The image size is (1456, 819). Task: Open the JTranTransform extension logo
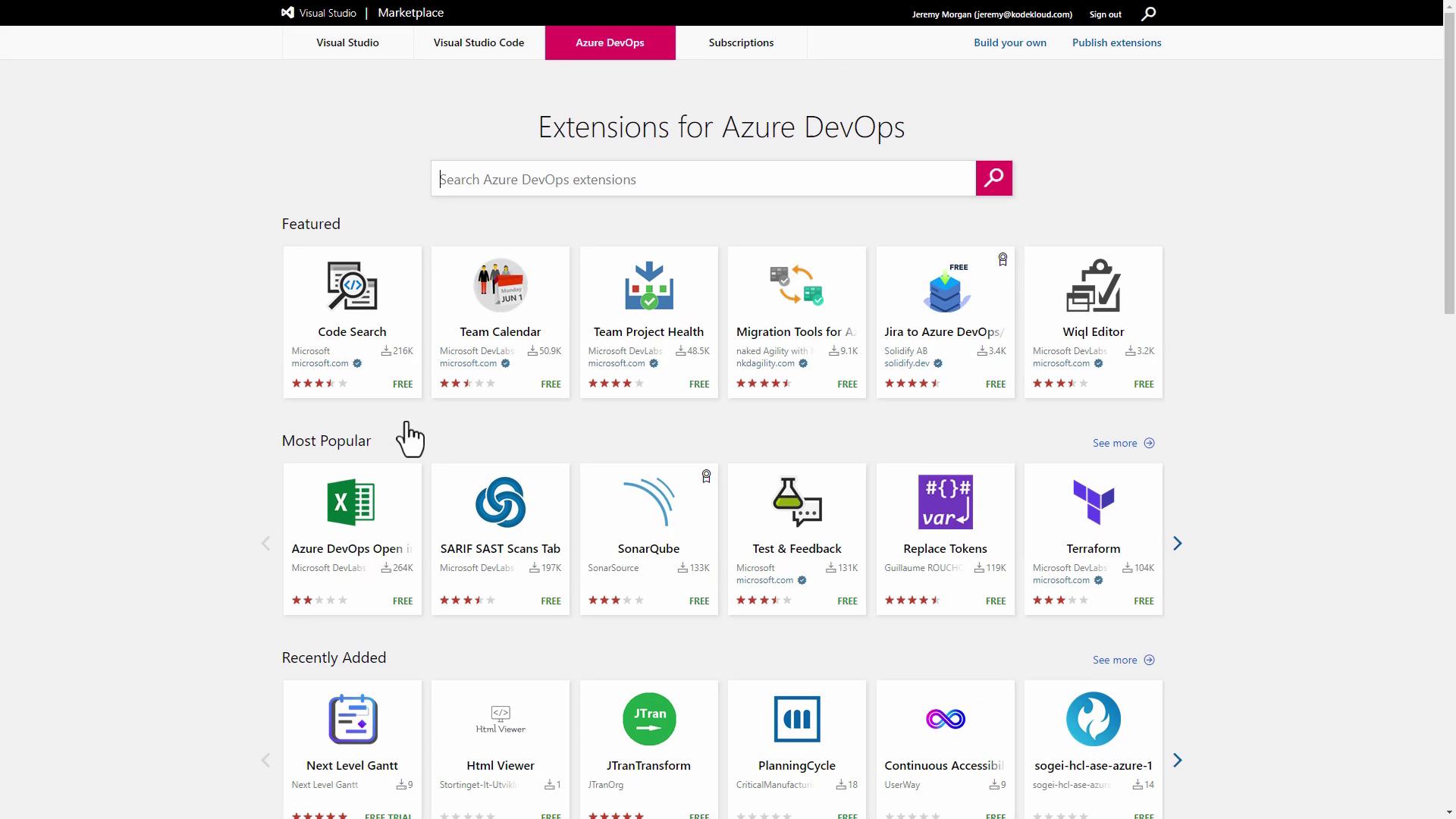[x=648, y=719]
